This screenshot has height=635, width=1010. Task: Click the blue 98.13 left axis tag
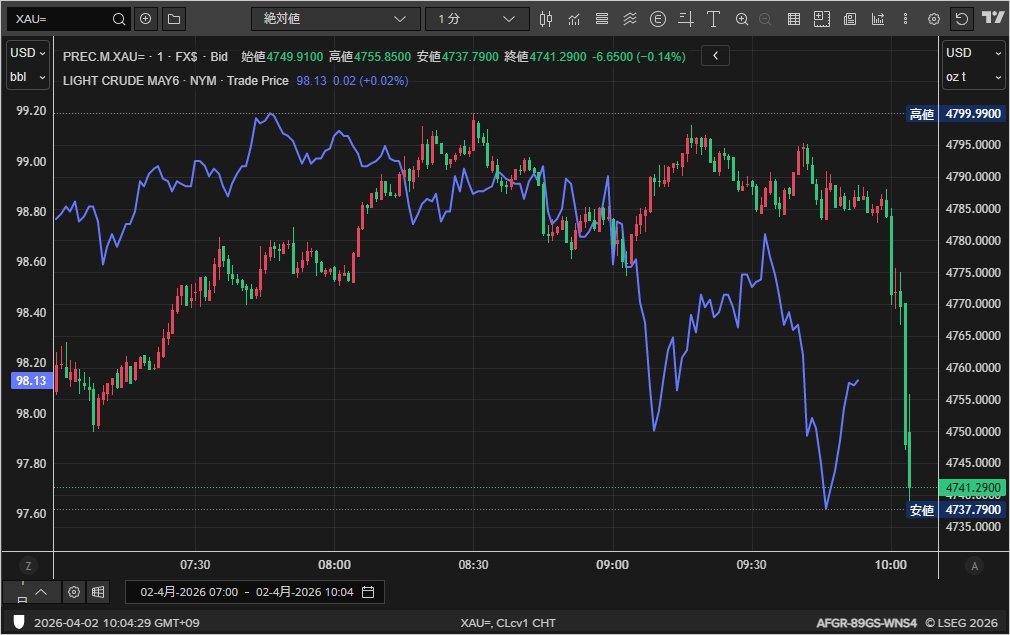[x=31, y=381]
